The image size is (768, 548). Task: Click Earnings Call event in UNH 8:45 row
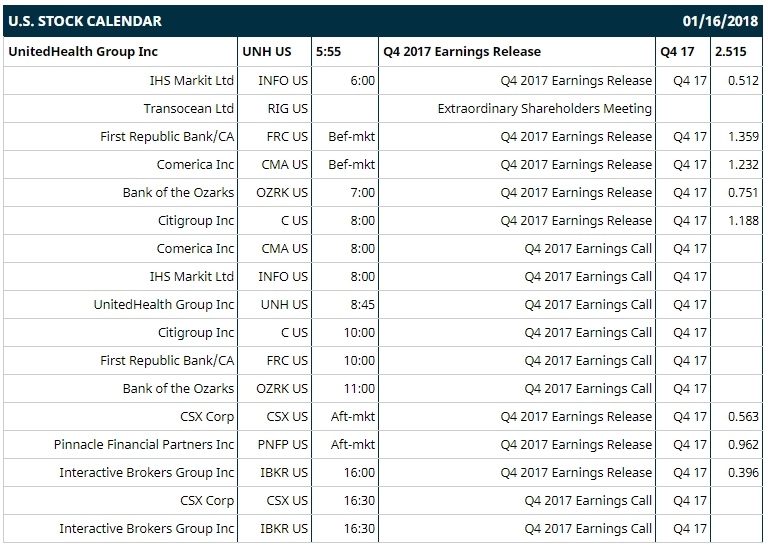coord(588,304)
